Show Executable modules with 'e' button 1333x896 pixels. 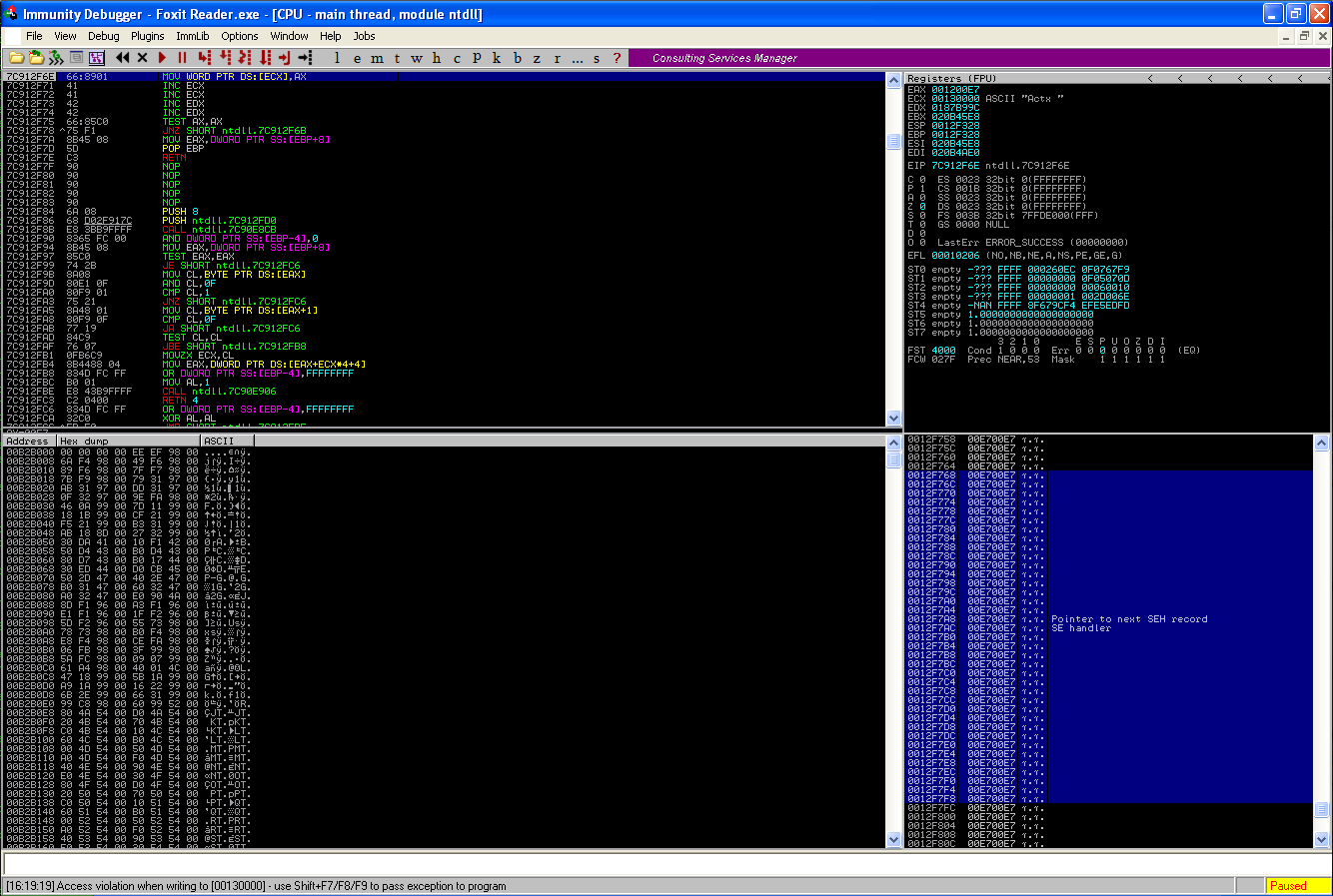pos(357,58)
